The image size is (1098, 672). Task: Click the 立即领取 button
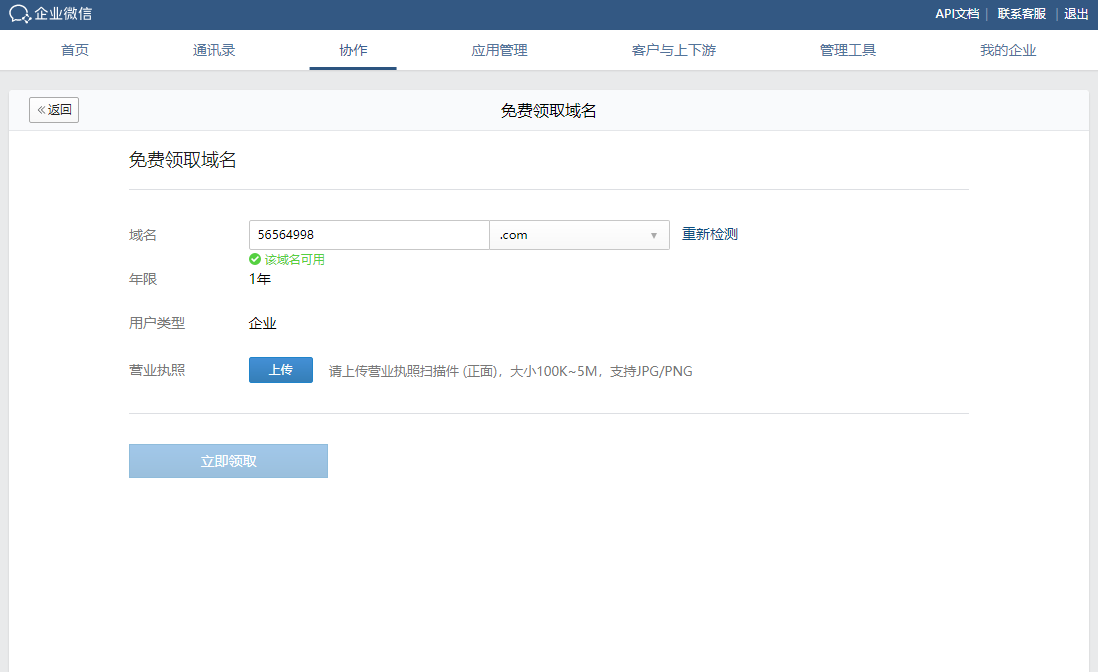[228, 461]
